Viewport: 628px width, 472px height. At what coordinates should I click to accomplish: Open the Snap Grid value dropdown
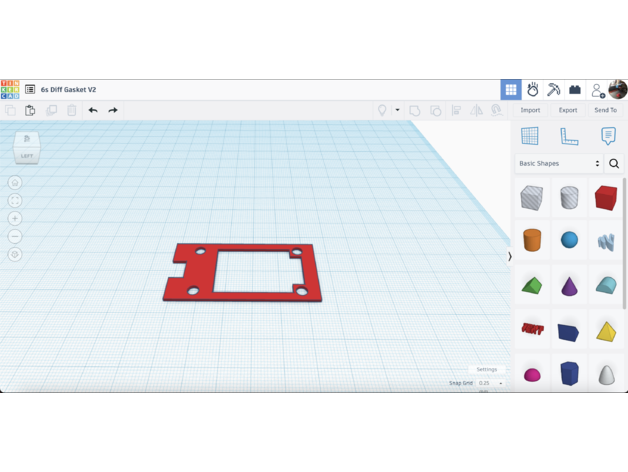click(490, 383)
